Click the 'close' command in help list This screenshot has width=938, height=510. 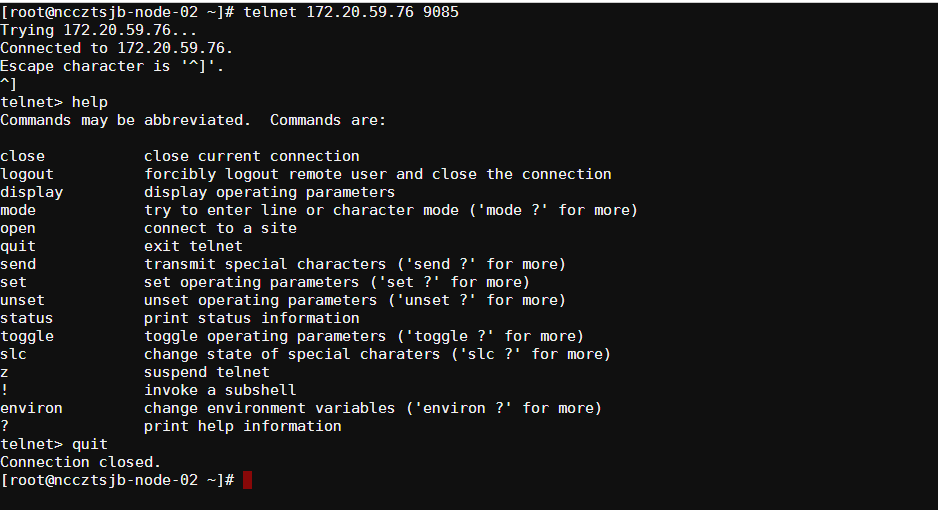(23, 156)
